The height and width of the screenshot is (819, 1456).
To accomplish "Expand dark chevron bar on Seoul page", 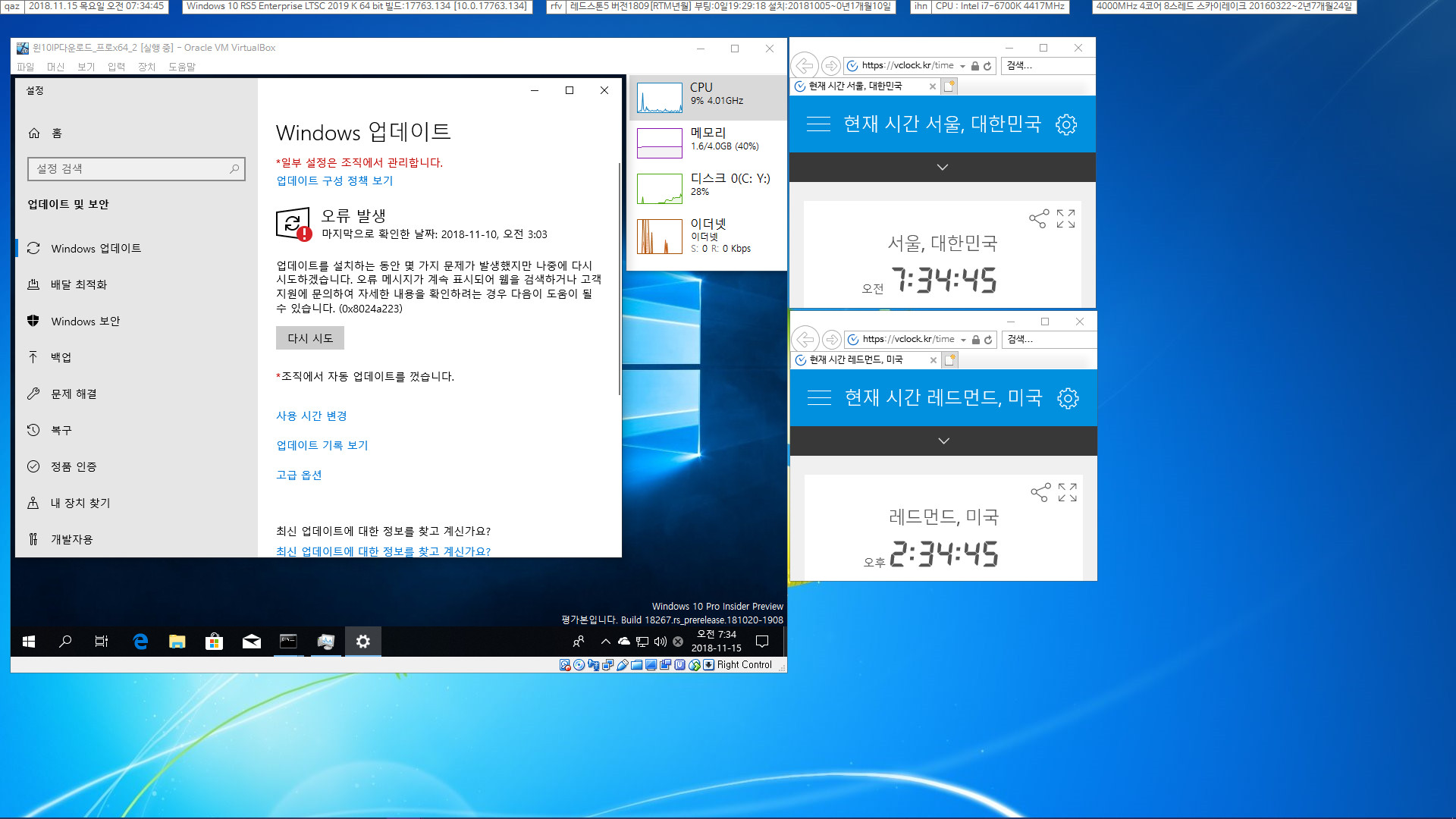I will pos(943,167).
